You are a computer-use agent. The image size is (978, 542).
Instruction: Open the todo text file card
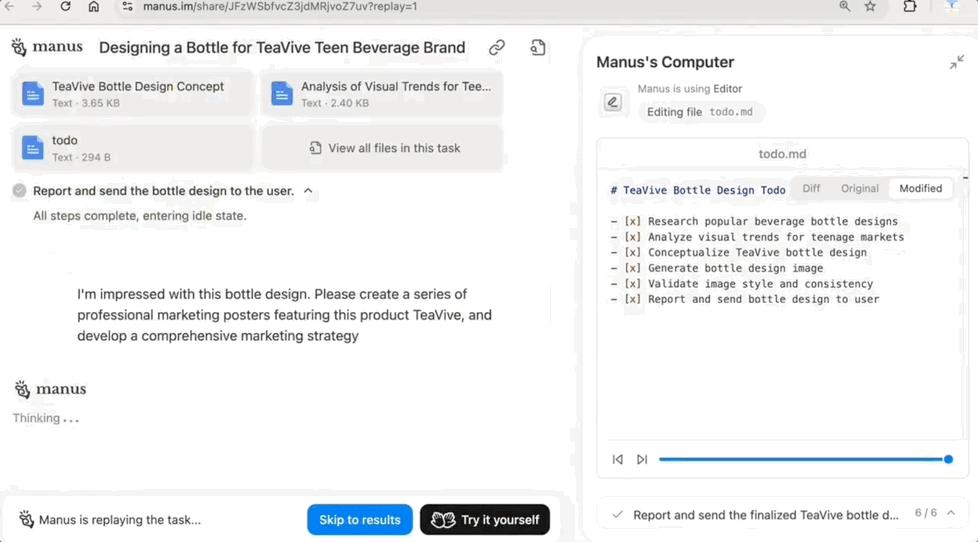132,148
